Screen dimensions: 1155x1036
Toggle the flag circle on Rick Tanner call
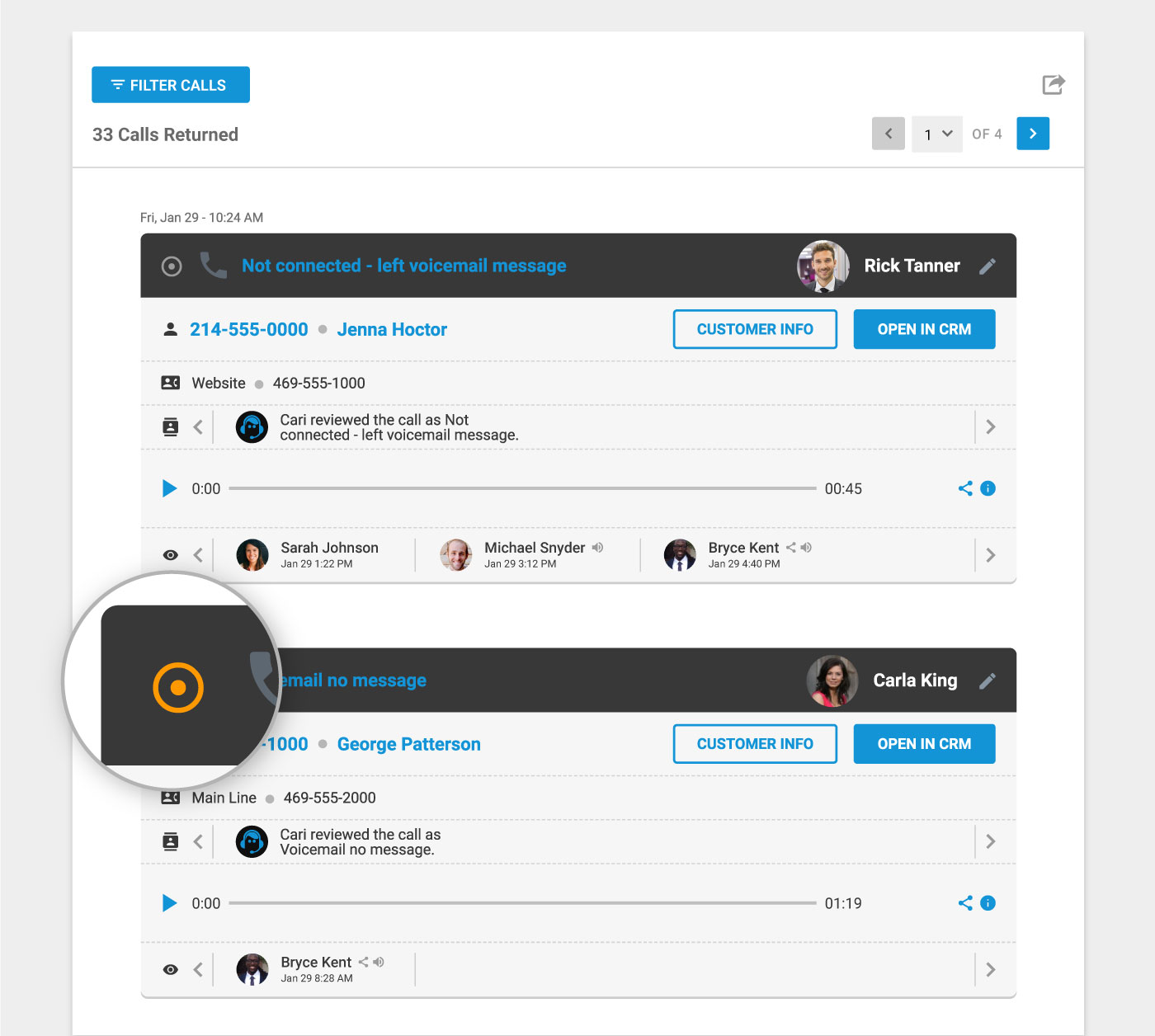172,266
